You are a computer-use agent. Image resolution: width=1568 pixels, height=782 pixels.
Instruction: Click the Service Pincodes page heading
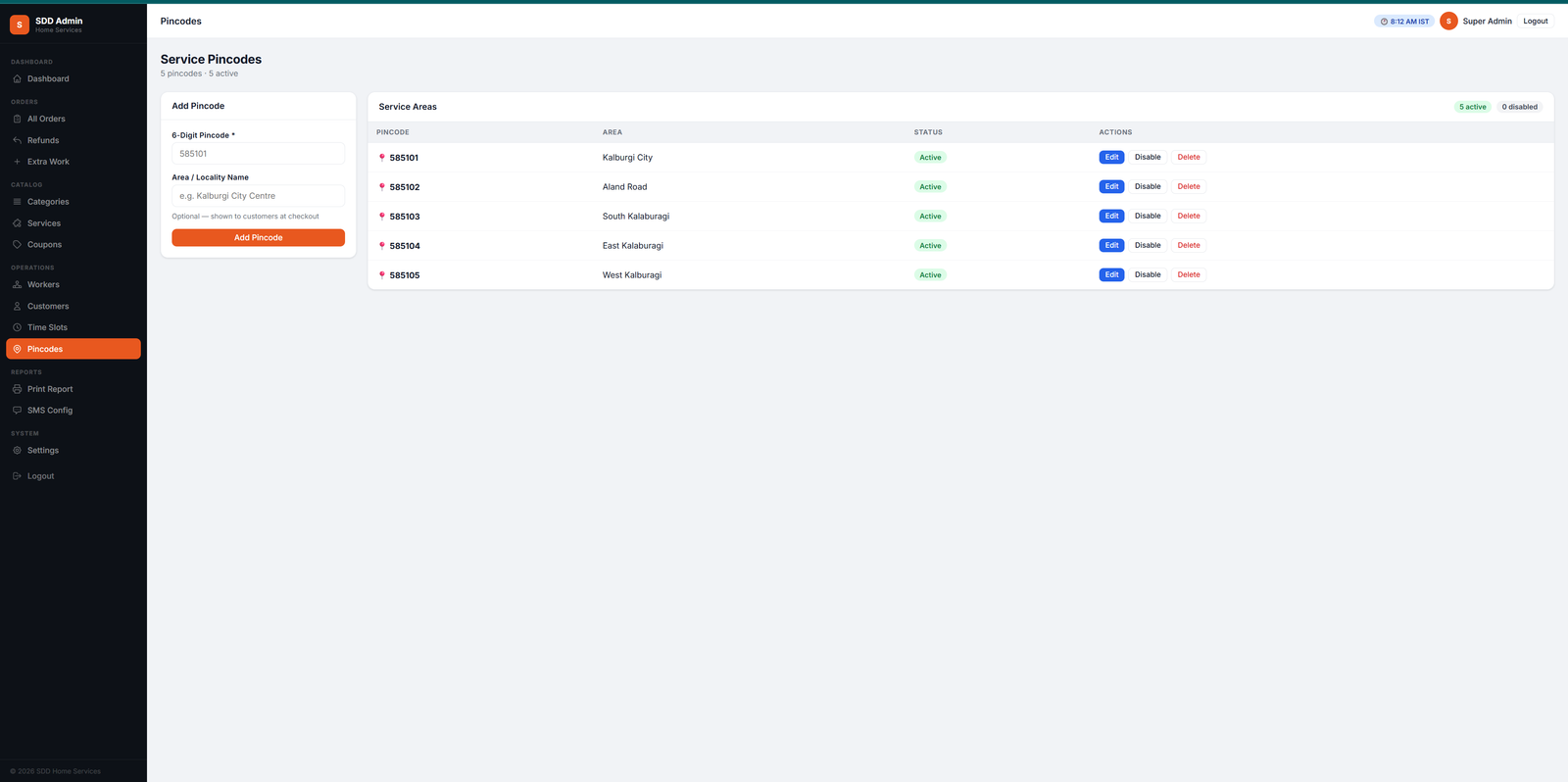point(211,60)
